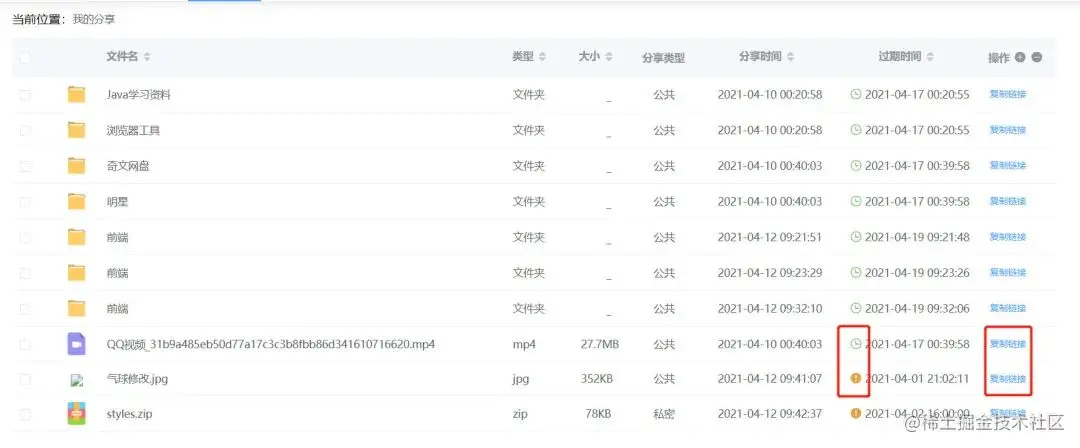The width and height of the screenshot is (1080, 448).
Task: Open the 奇文网盘 folder name
Action: pyautogui.click(x=127, y=165)
